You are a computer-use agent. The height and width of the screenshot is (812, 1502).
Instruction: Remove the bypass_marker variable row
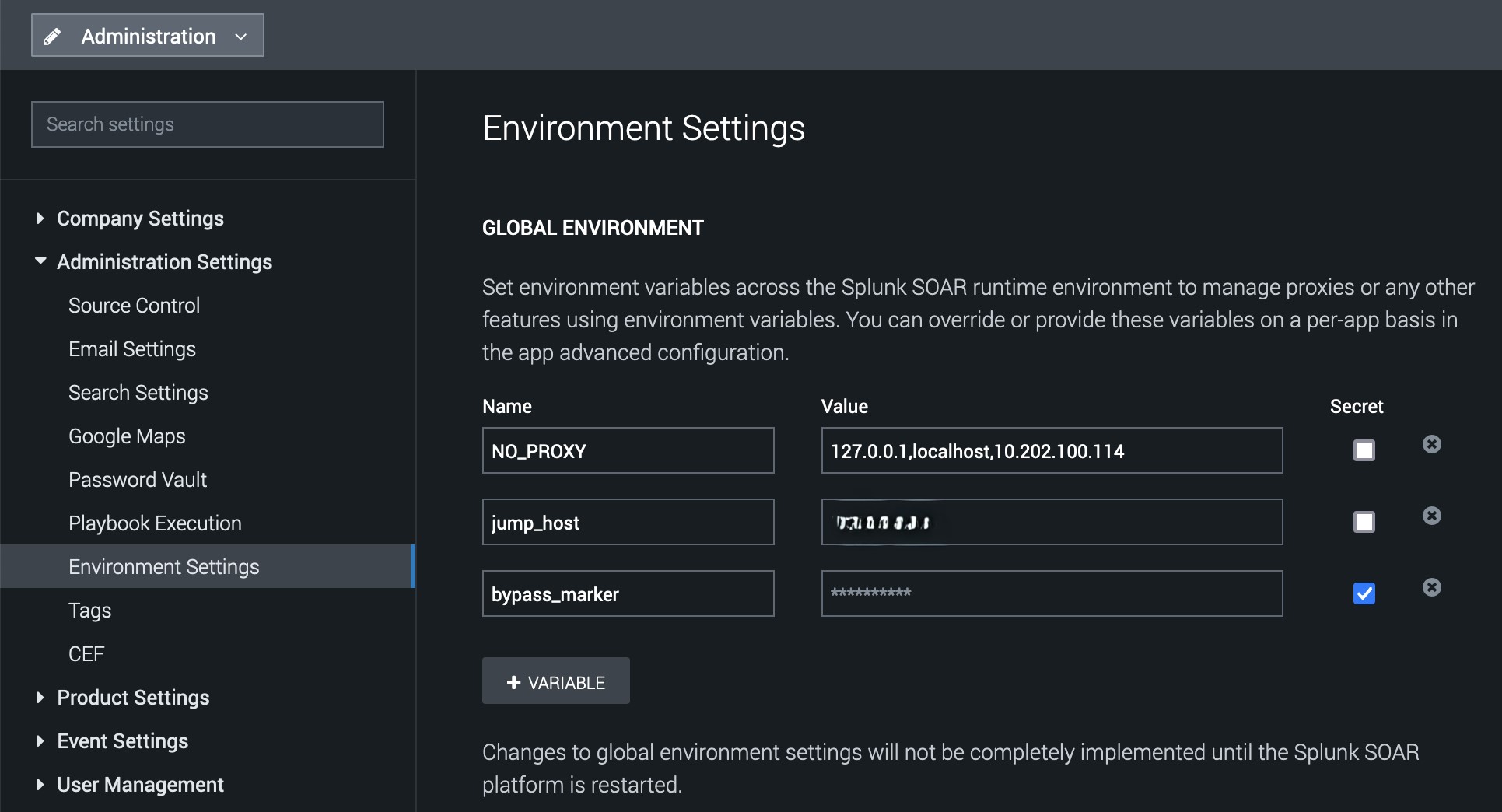click(1431, 587)
